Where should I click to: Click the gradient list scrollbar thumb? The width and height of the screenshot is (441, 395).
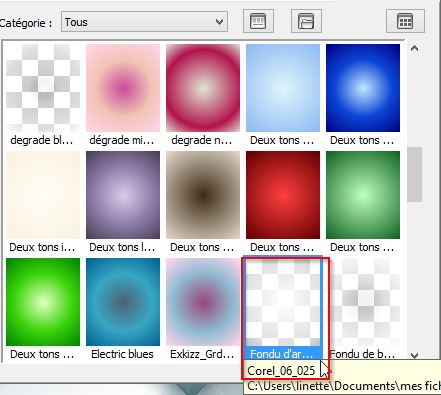click(x=414, y=174)
